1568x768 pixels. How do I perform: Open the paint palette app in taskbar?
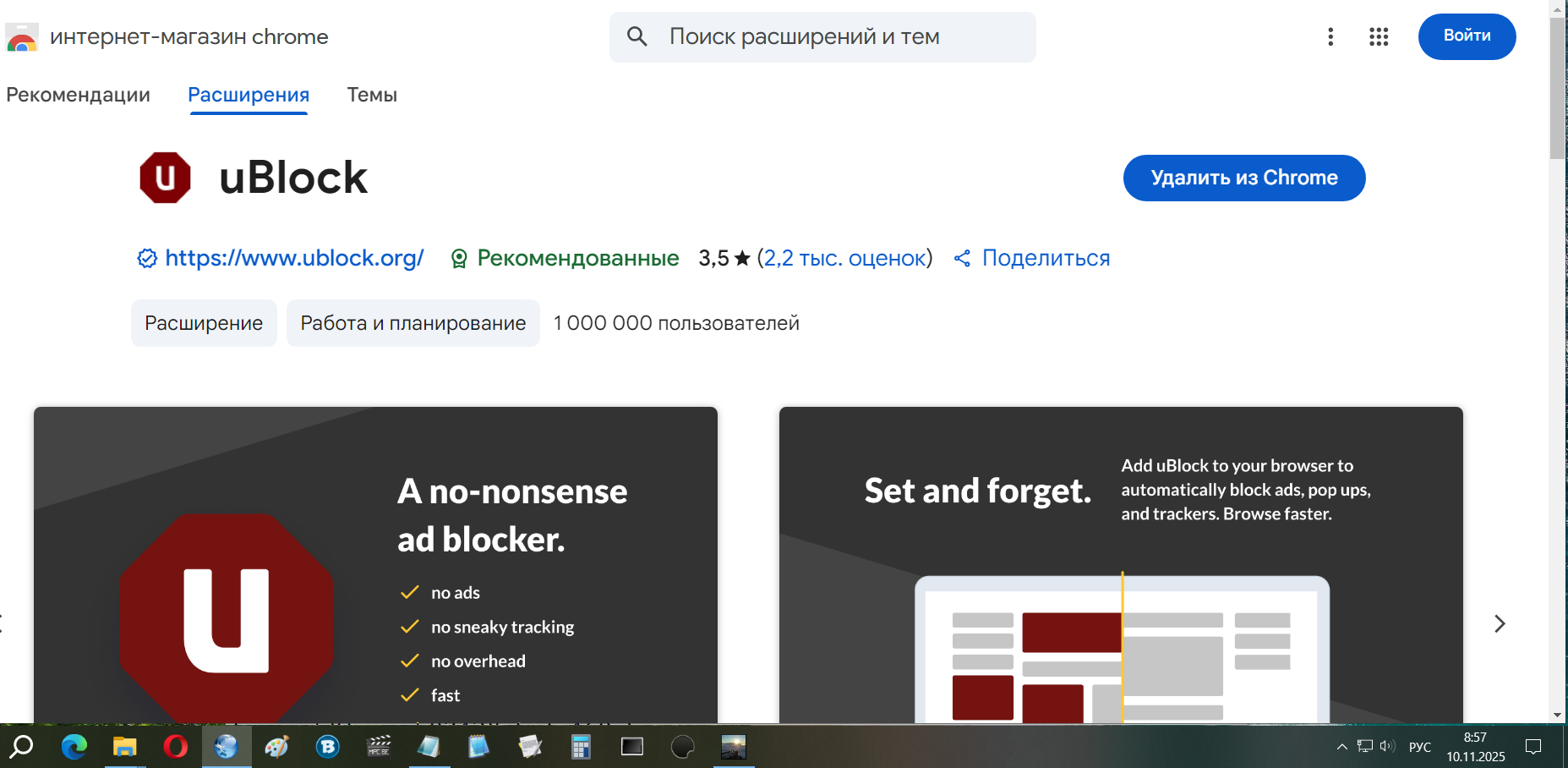coord(277,746)
